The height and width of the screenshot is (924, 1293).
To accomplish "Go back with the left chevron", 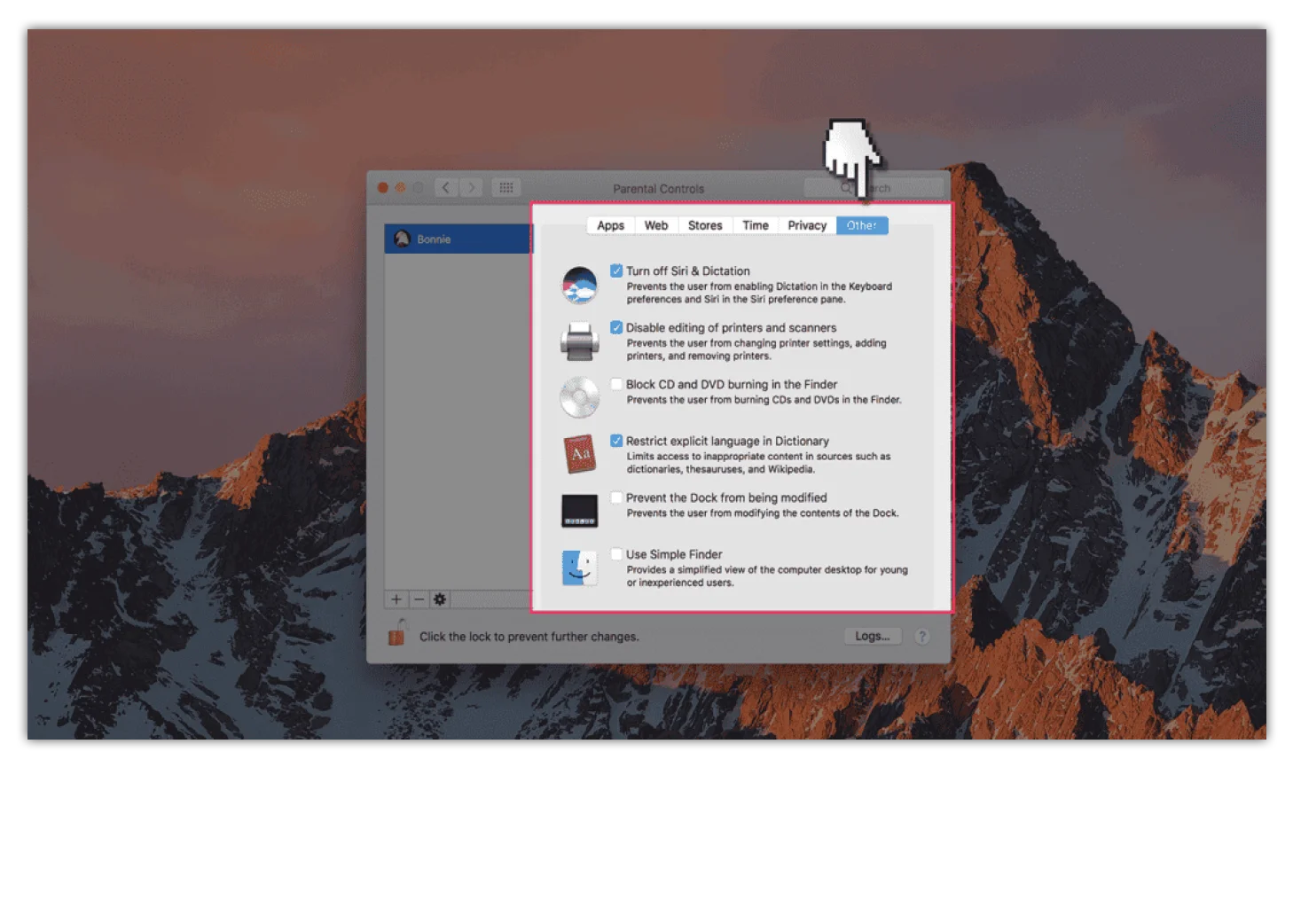I will (446, 188).
